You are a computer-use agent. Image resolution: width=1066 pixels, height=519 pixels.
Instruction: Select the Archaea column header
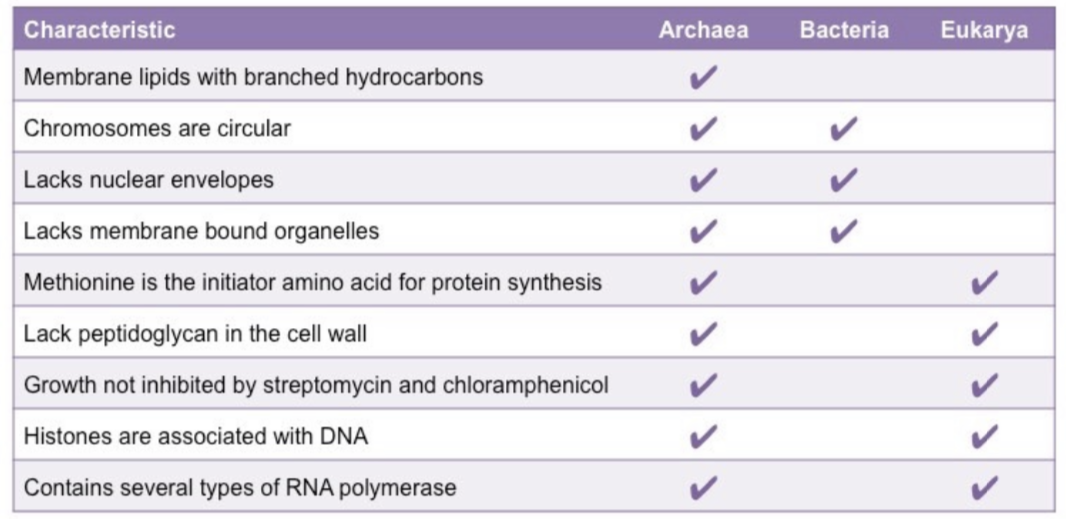(703, 30)
